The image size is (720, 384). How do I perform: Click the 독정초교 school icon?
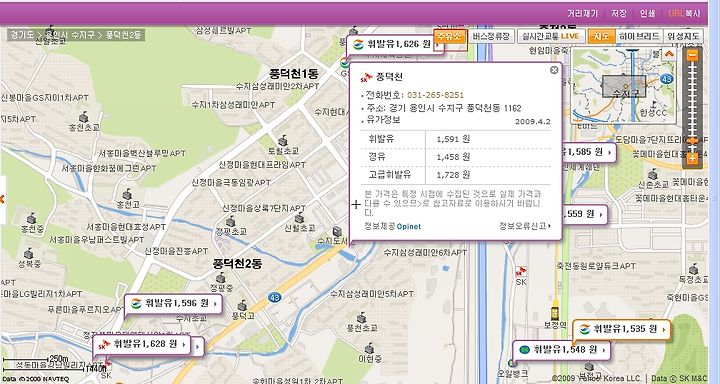(693, 269)
